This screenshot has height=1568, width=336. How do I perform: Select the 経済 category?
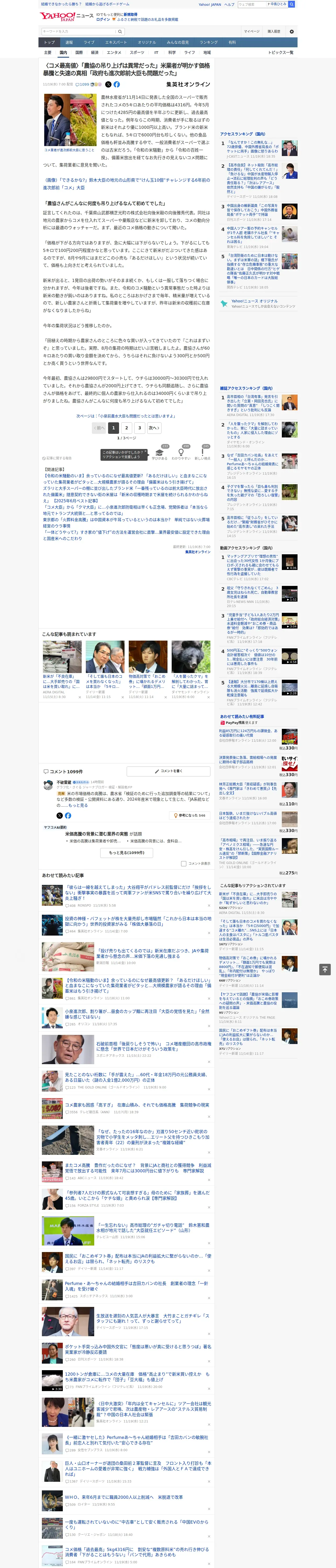point(94,52)
